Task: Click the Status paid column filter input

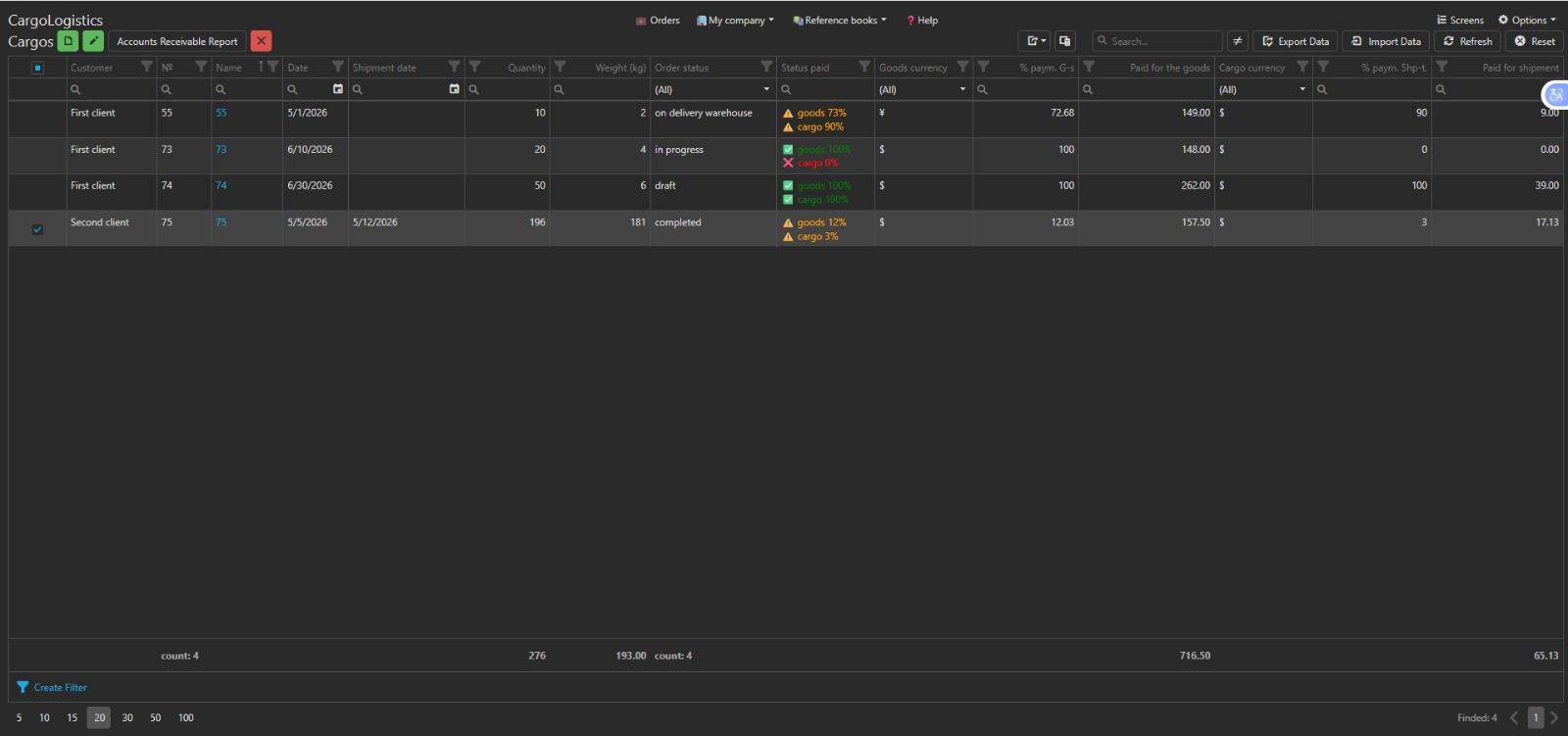Action: pyautogui.click(x=825, y=89)
